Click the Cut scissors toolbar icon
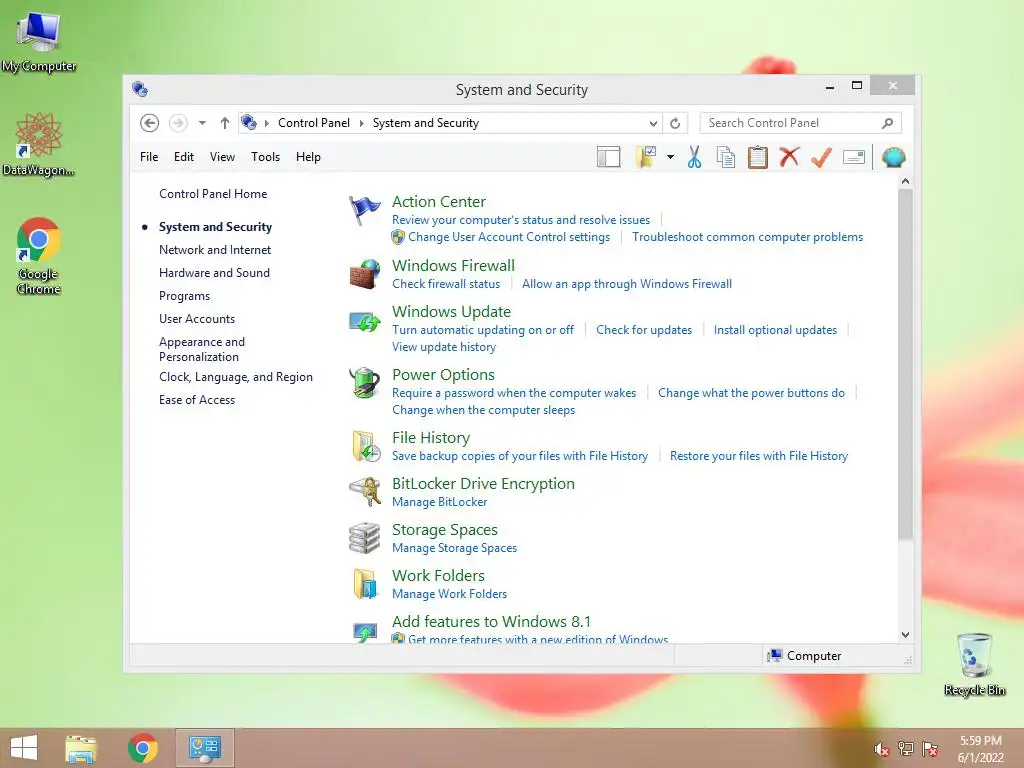 tap(694, 157)
